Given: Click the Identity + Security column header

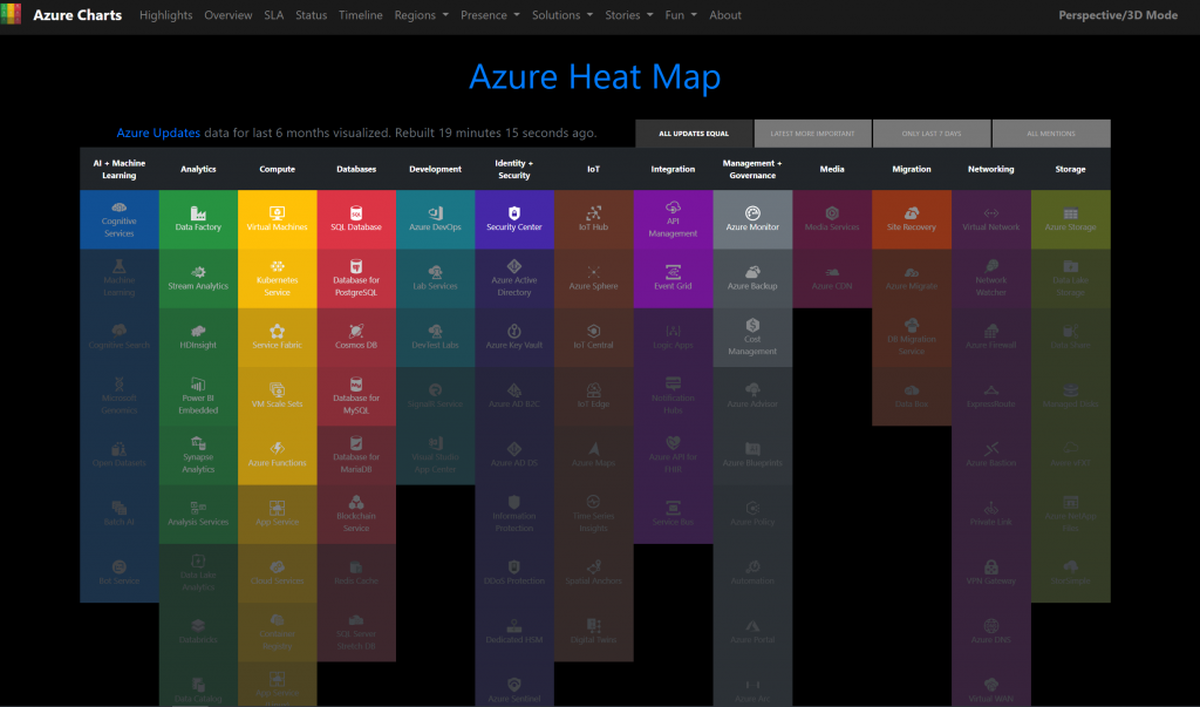Looking at the screenshot, I should point(514,169).
